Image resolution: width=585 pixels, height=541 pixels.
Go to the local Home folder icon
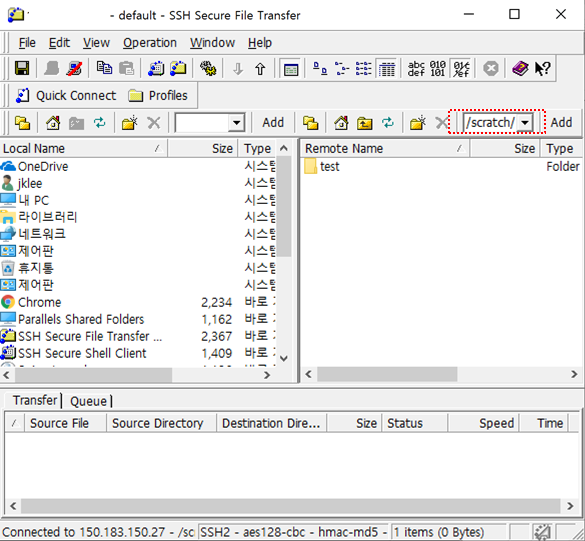point(53,123)
